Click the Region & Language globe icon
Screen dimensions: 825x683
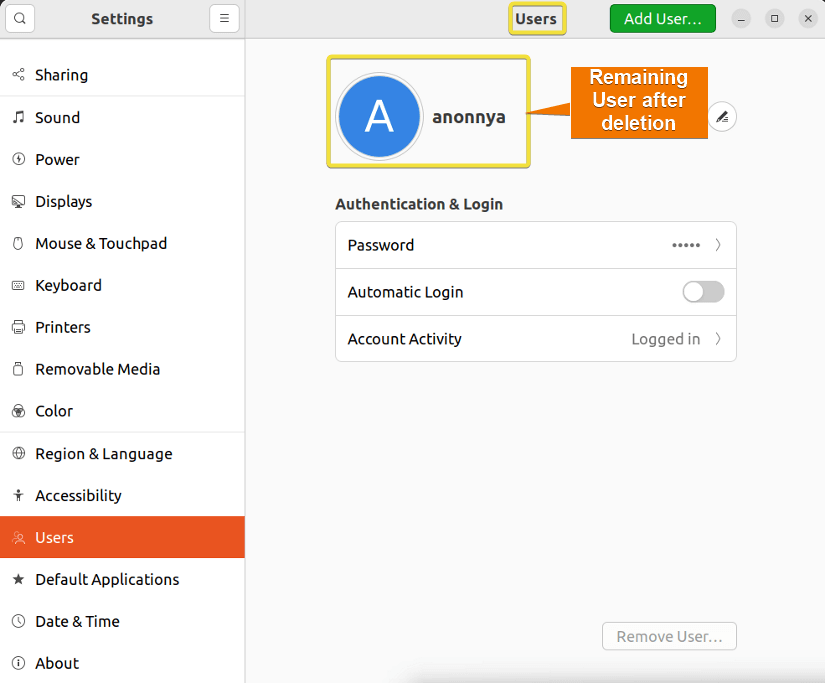[x=18, y=453]
